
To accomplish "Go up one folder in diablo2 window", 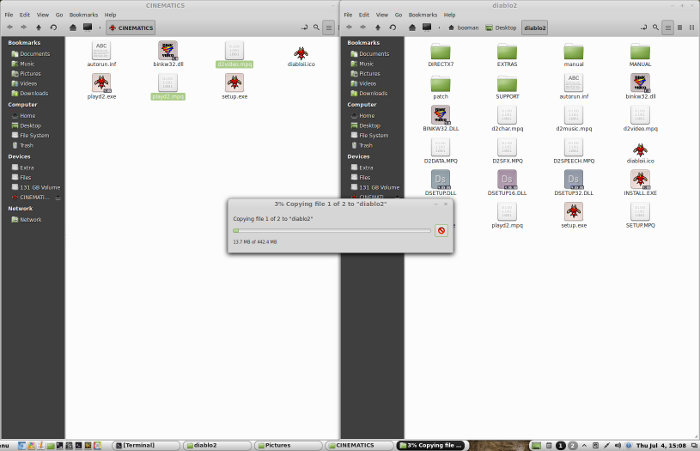I will point(378,28).
